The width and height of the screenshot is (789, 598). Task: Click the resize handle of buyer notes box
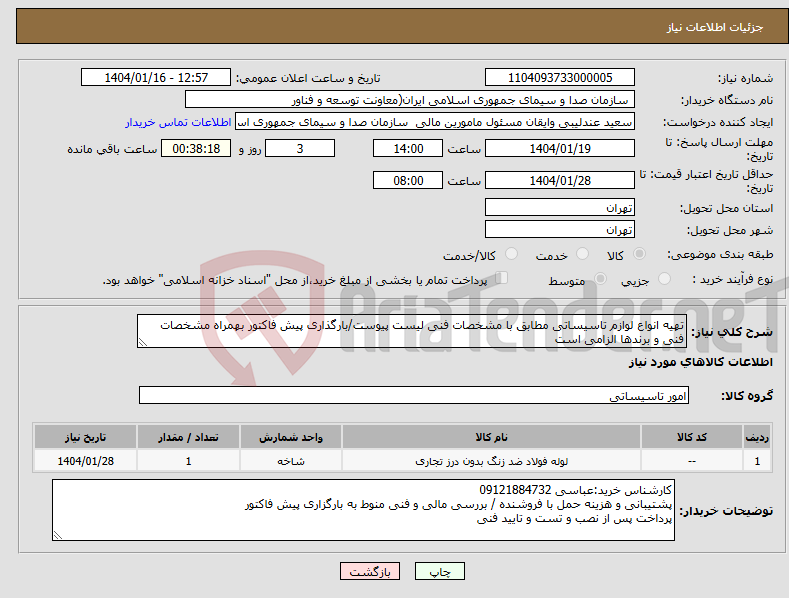(x=57, y=536)
